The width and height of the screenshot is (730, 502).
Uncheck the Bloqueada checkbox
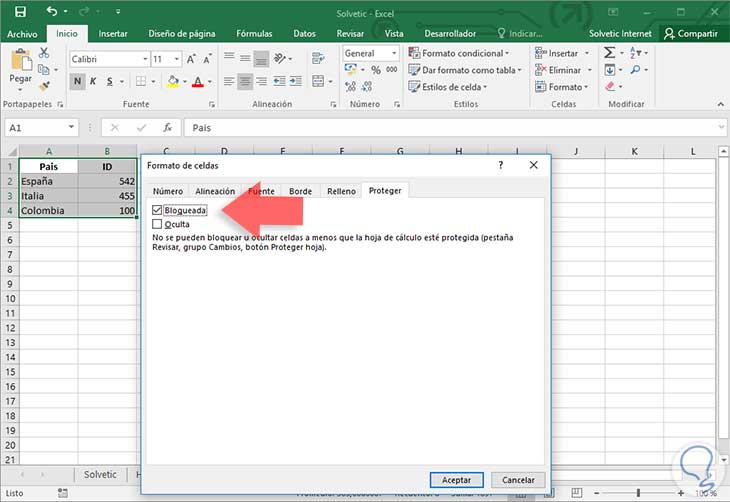[157, 210]
